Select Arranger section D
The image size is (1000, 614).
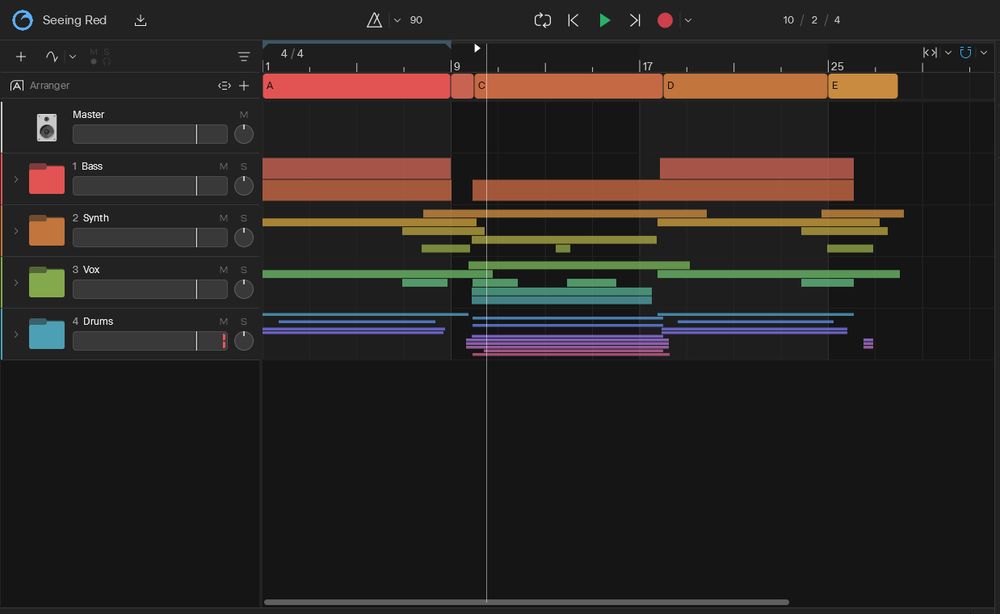[x=746, y=85]
